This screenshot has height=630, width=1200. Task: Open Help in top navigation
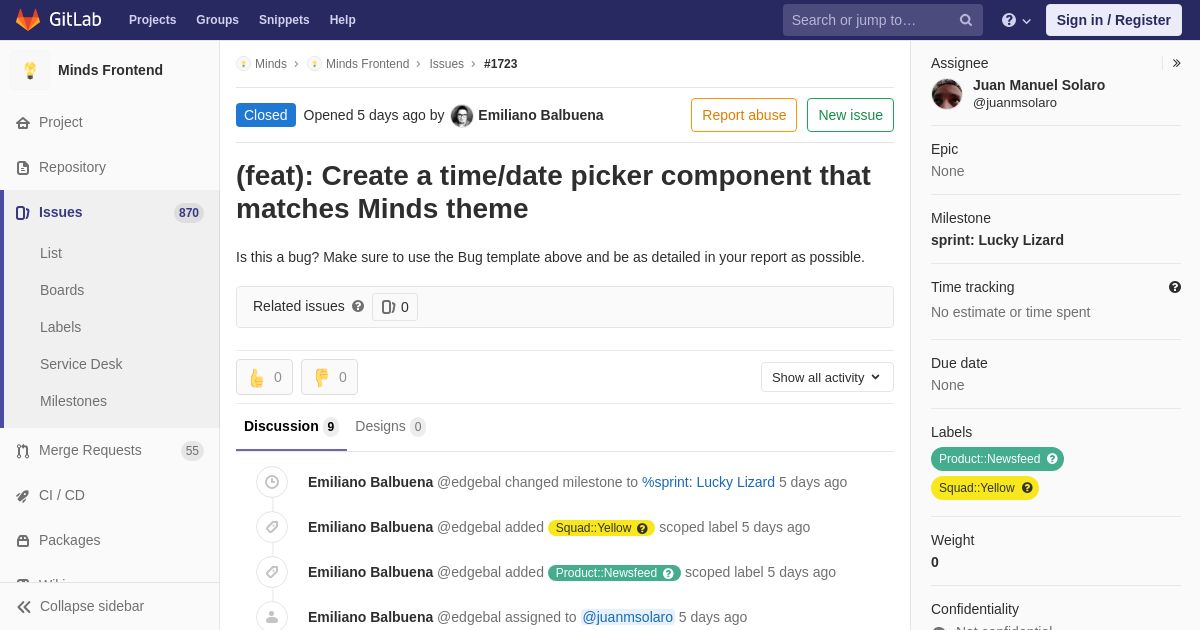pyautogui.click(x=343, y=20)
